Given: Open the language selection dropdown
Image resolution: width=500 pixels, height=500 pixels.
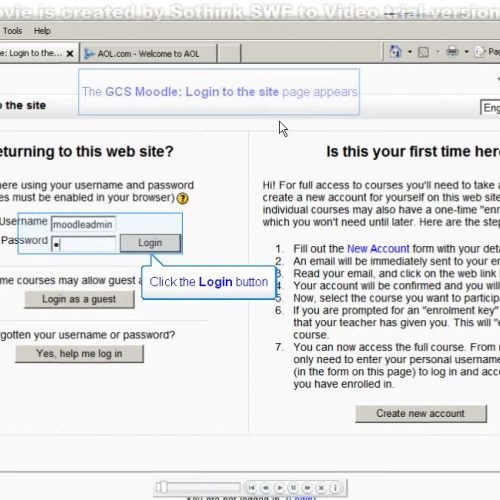Looking at the screenshot, I should click(x=490, y=108).
